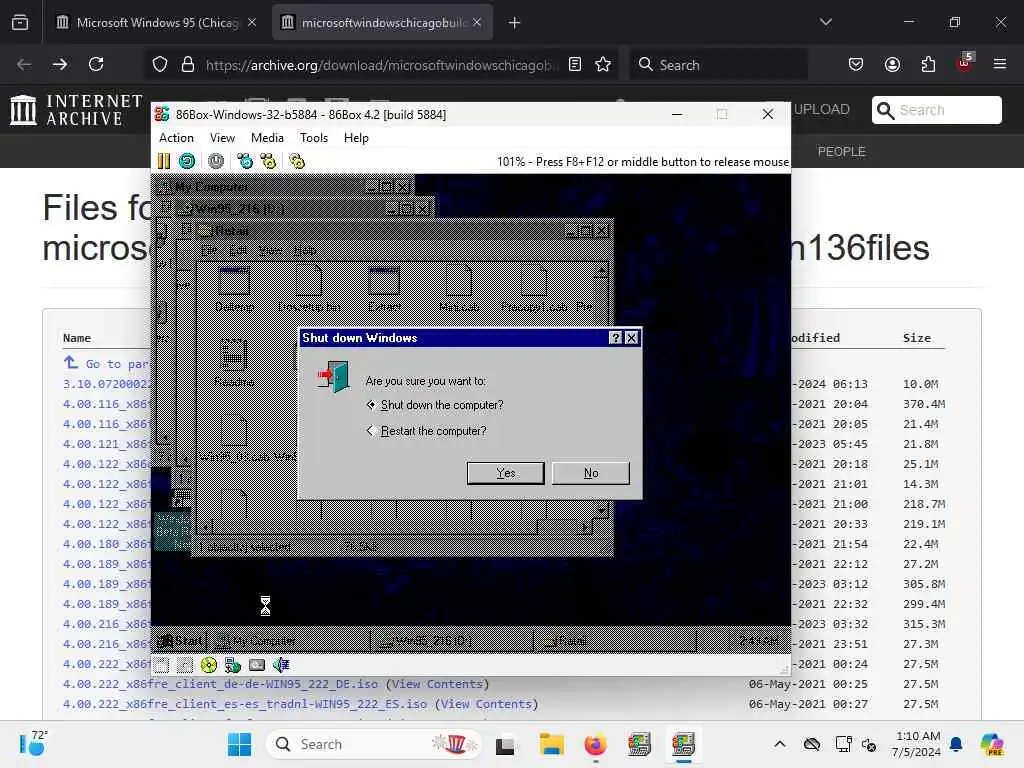Open the 86Box View menu
This screenshot has width=1024, height=768.
222,138
